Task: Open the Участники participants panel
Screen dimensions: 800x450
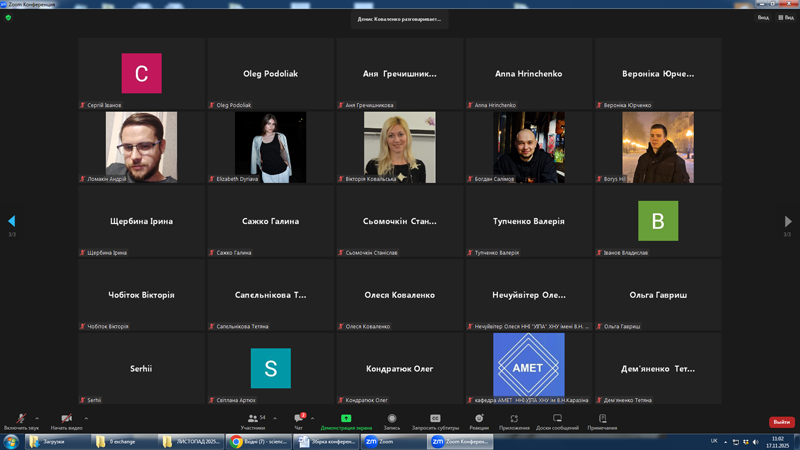Action: pyautogui.click(x=253, y=420)
